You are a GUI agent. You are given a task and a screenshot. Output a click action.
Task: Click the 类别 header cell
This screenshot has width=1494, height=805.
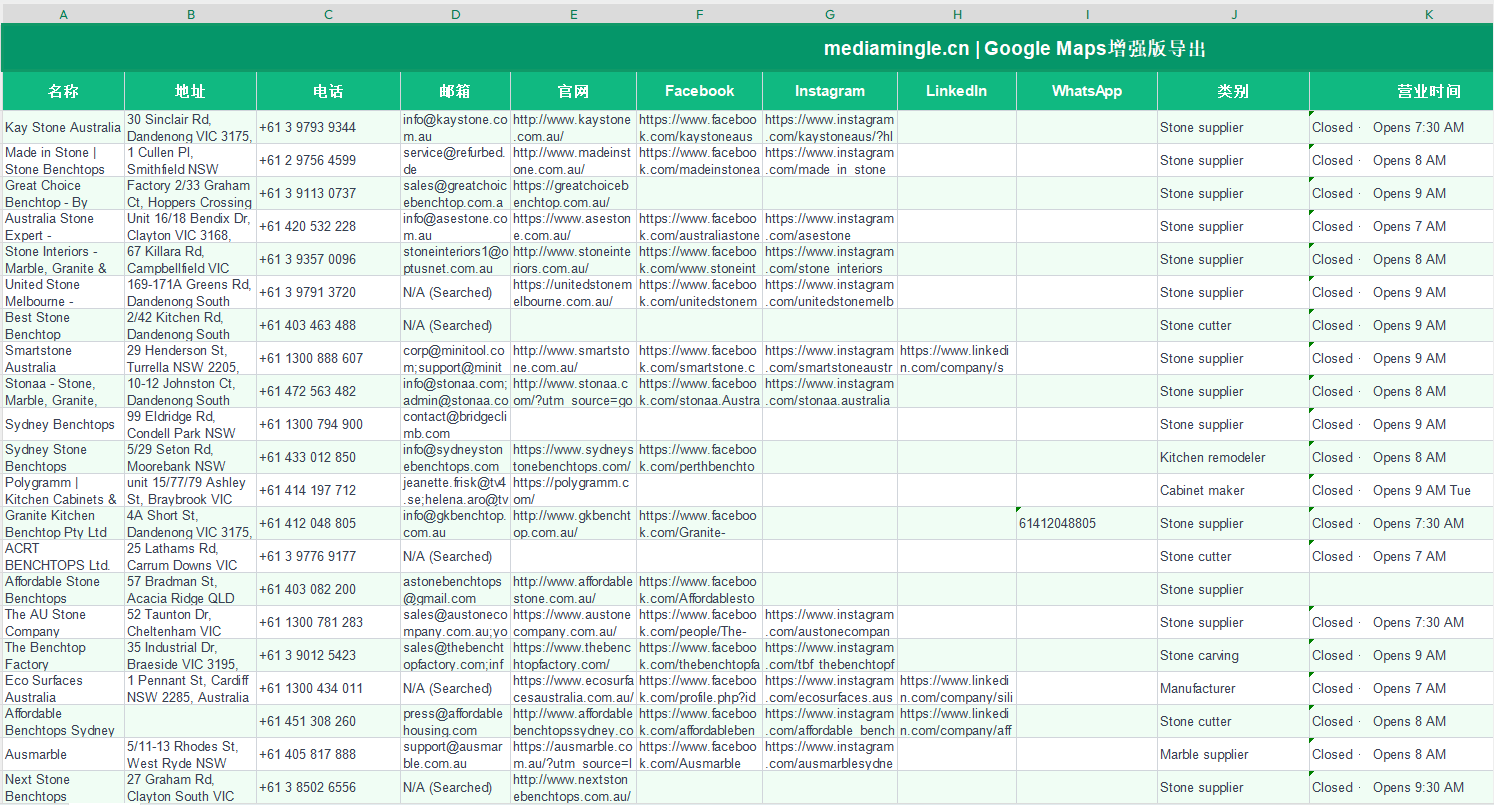[1233, 91]
